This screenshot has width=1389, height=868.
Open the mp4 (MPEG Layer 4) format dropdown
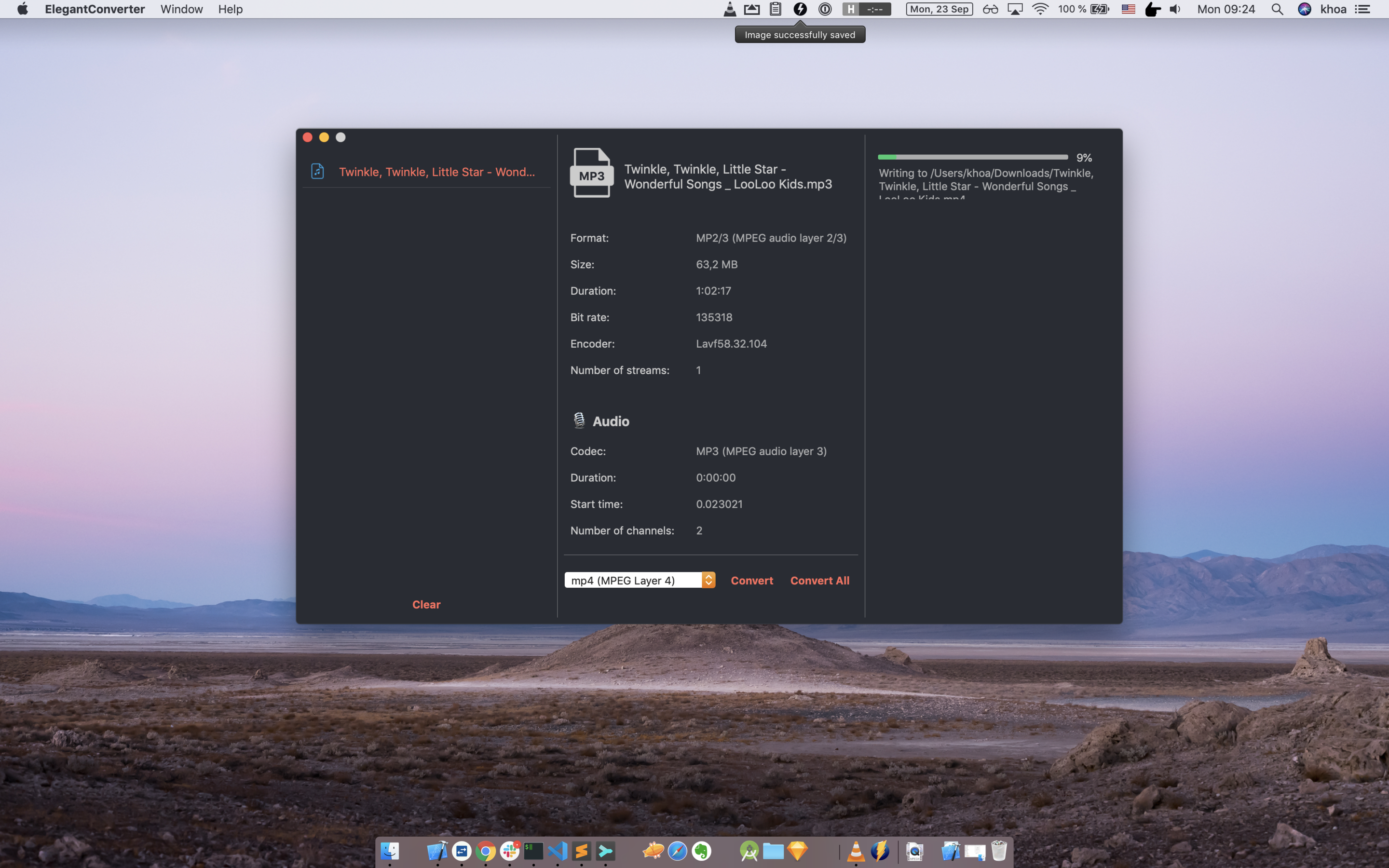tap(633, 581)
